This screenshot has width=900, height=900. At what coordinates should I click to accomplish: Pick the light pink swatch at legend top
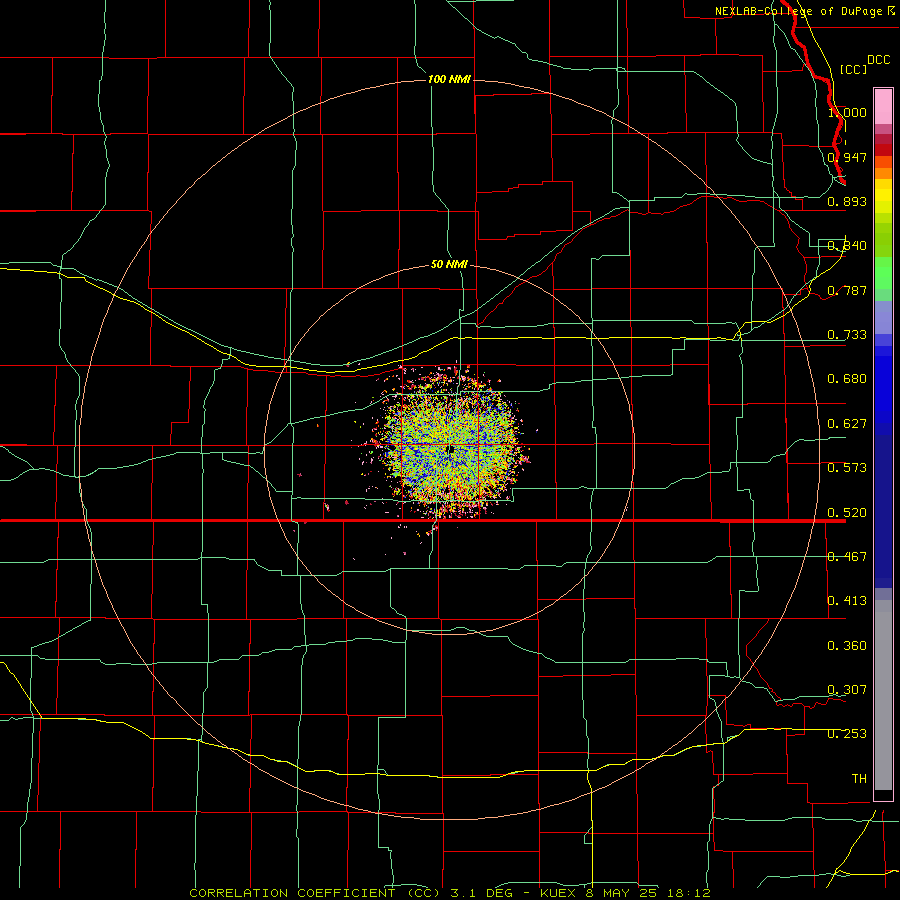point(883,107)
